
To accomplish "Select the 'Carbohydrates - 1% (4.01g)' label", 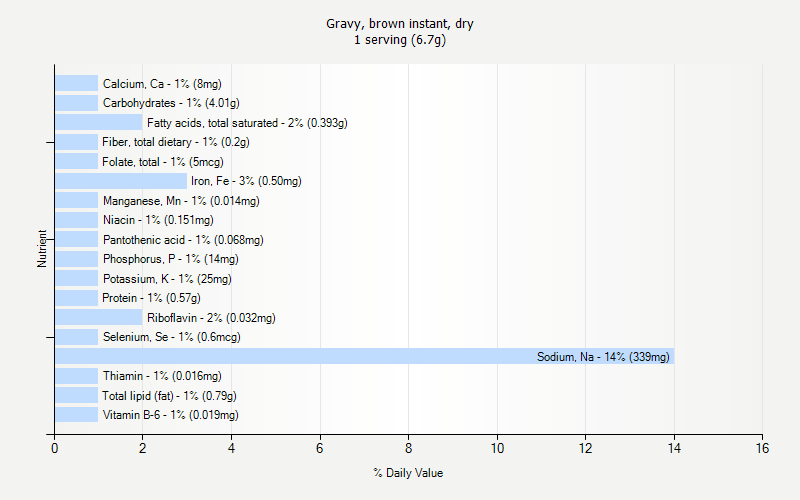I will 171,103.
